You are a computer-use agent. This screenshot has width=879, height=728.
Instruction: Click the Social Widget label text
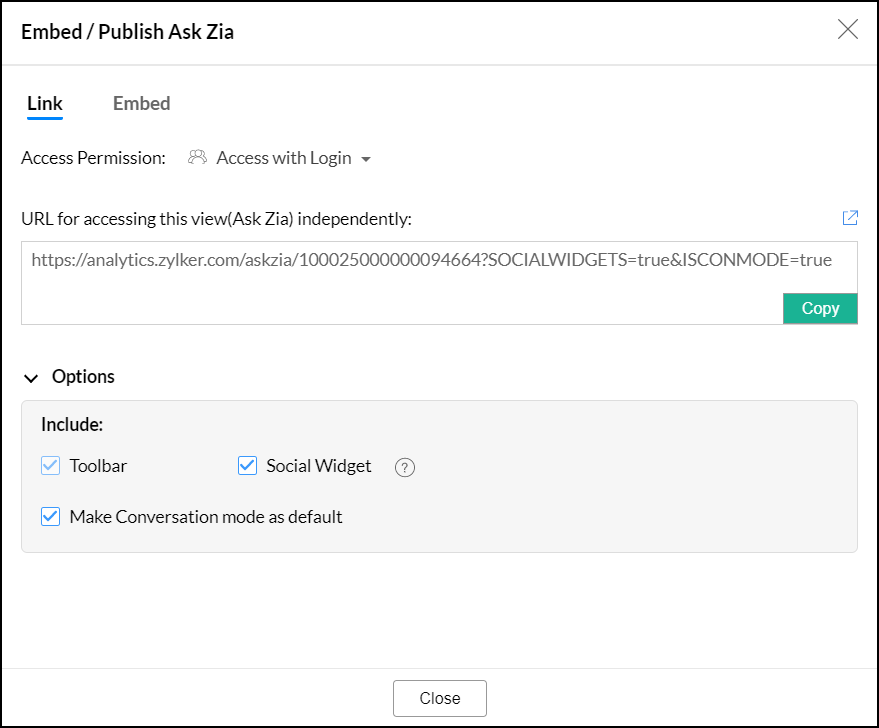[318, 466]
